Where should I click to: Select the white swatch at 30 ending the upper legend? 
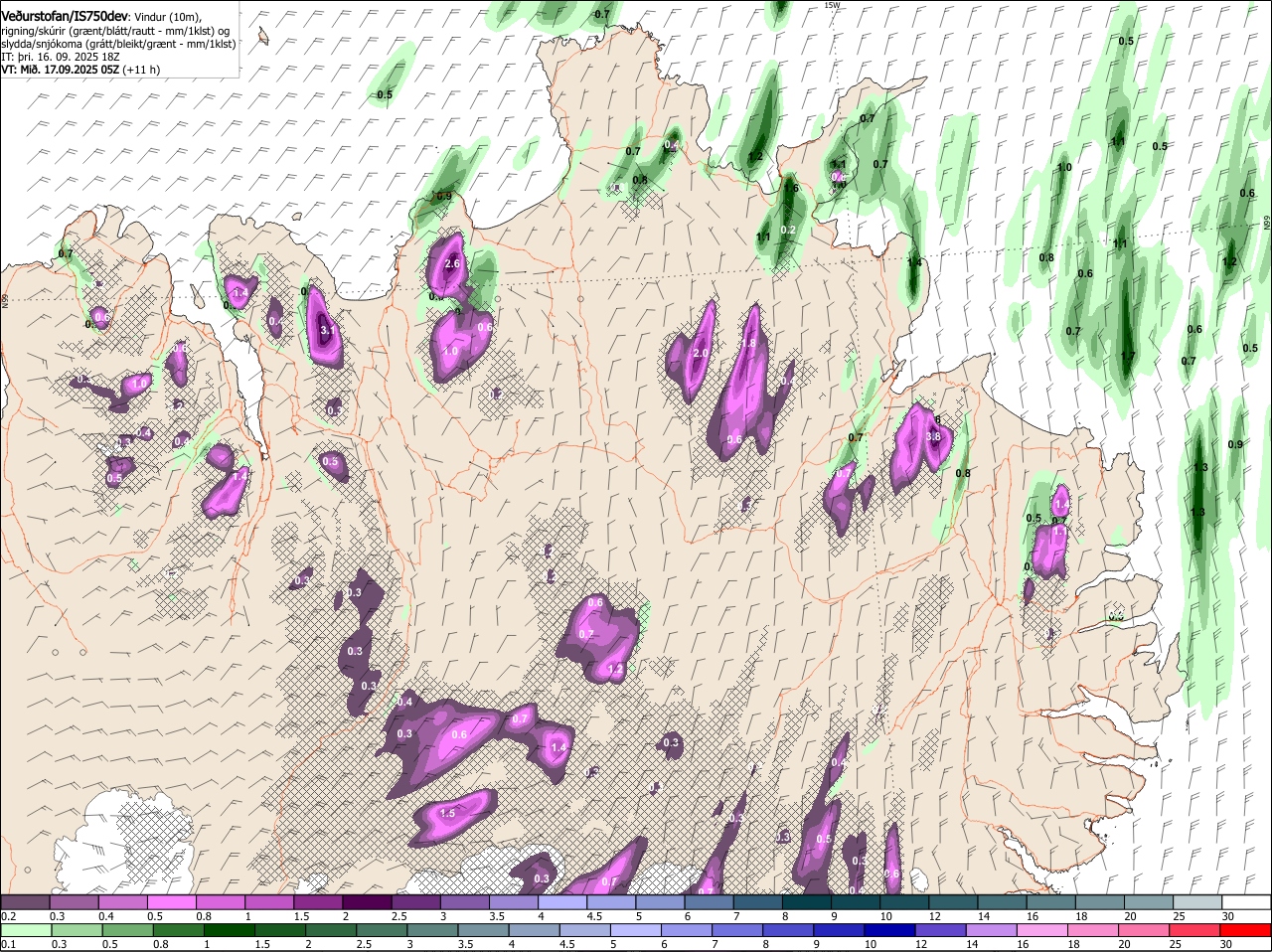click(1248, 902)
